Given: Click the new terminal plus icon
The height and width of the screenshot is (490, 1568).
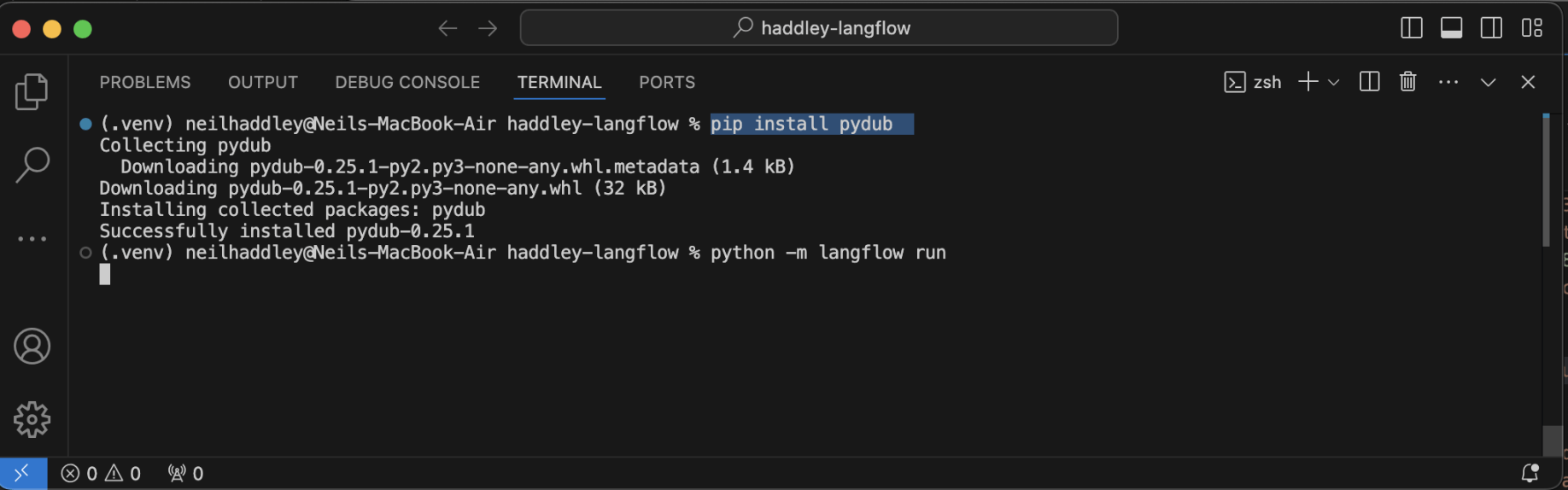Looking at the screenshot, I should point(1308,82).
